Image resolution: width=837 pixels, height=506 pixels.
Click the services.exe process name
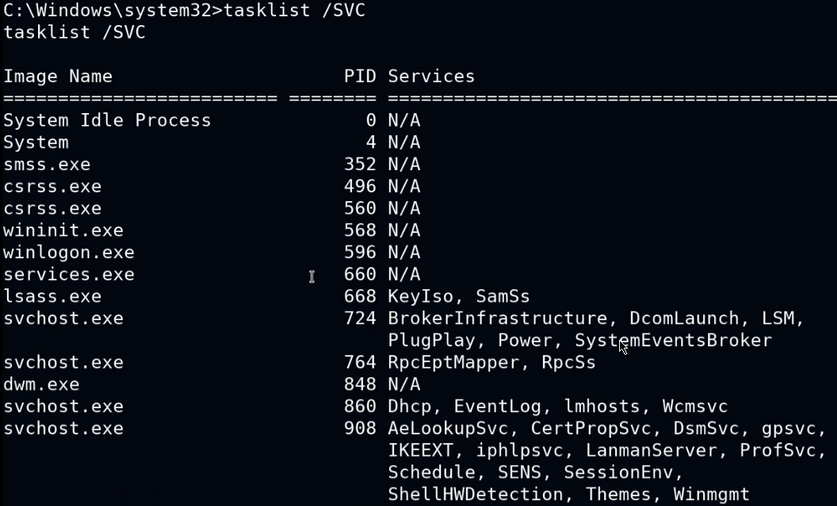(x=69, y=274)
